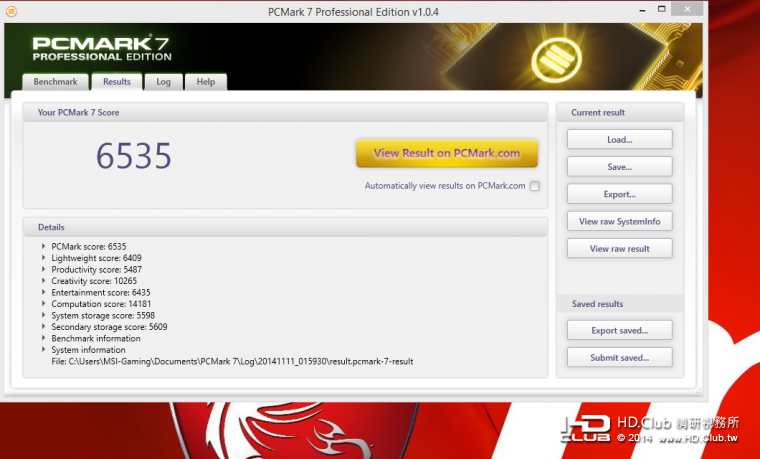Maximize the PCMark 7 window
The image size is (760, 459).
coord(662,9)
